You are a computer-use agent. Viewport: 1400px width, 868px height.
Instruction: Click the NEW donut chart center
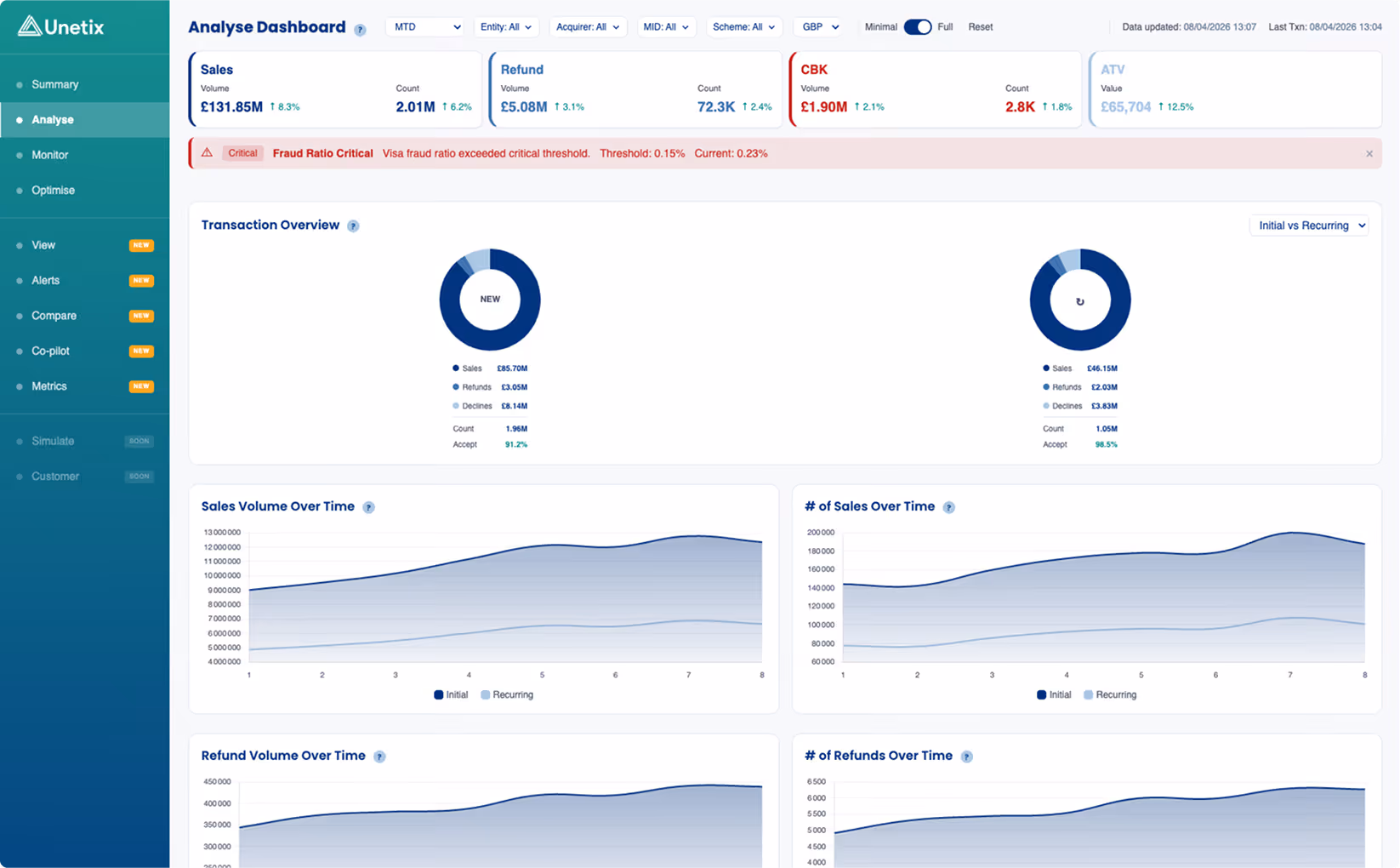[490, 300]
